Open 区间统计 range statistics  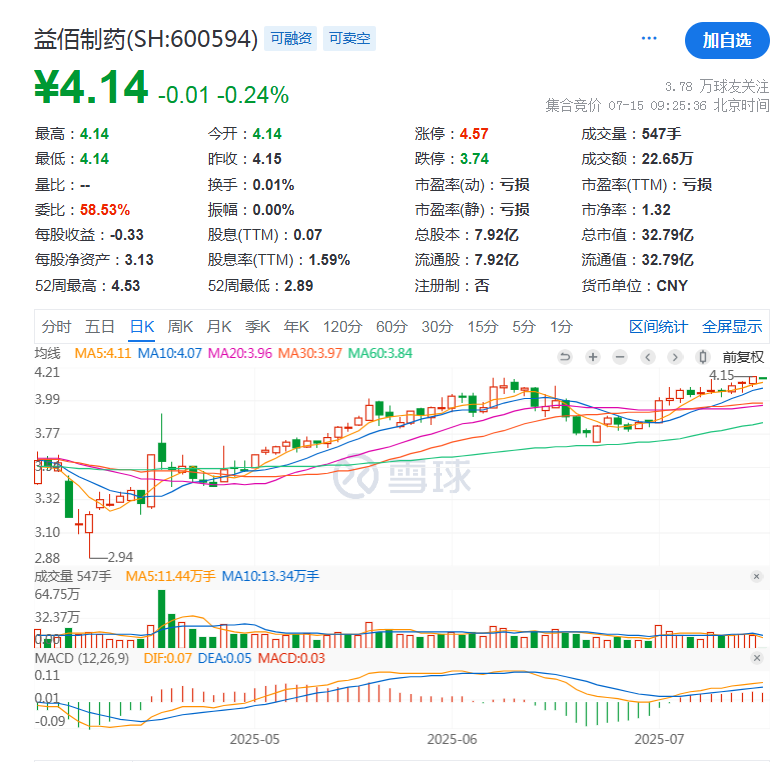coord(658,327)
